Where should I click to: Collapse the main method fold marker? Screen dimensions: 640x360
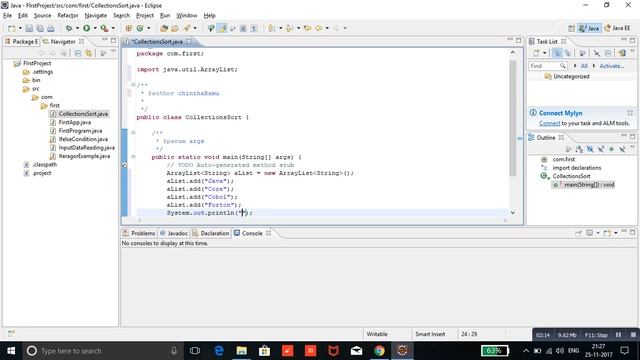pos(133,157)
